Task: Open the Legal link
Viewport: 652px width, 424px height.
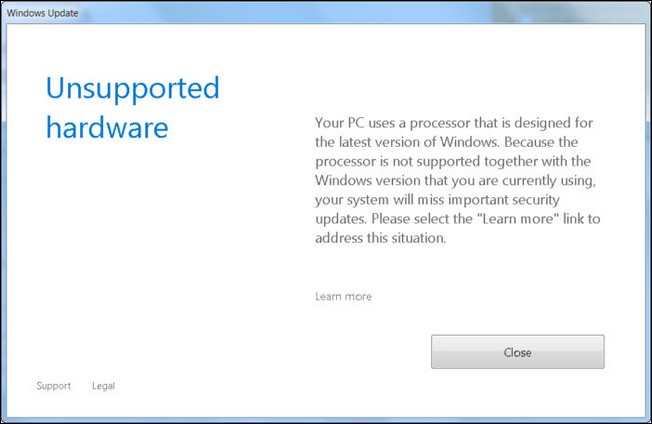Action: [x=103, y=386]
